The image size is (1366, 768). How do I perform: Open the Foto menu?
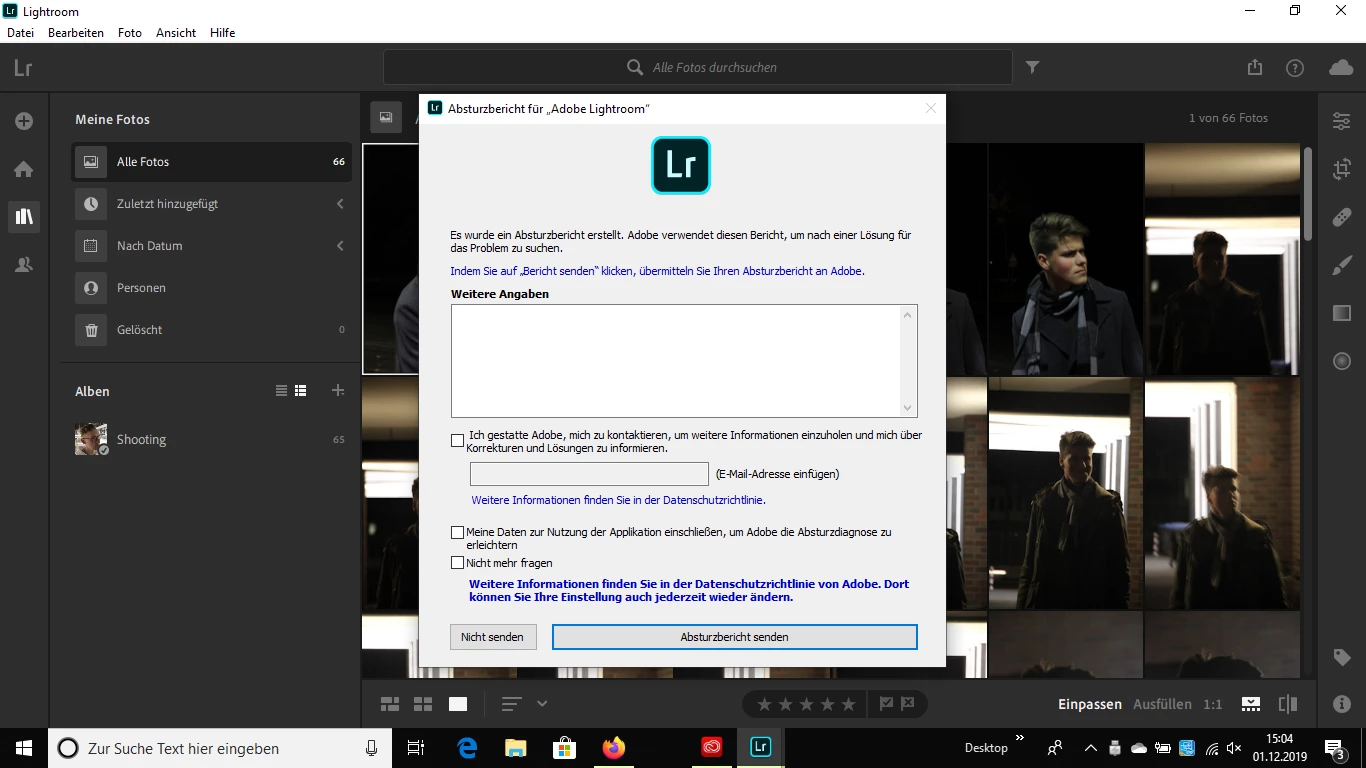[130, 33]
